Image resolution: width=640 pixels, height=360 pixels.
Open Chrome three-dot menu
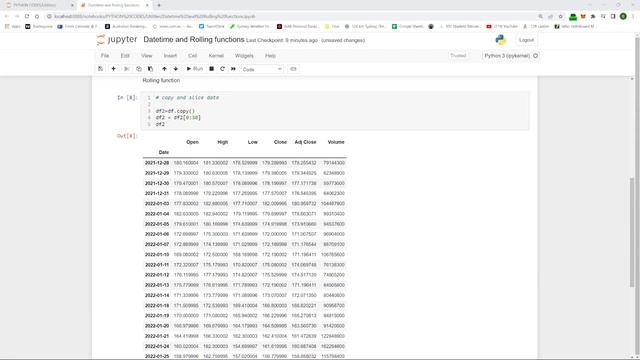point(633,16)
